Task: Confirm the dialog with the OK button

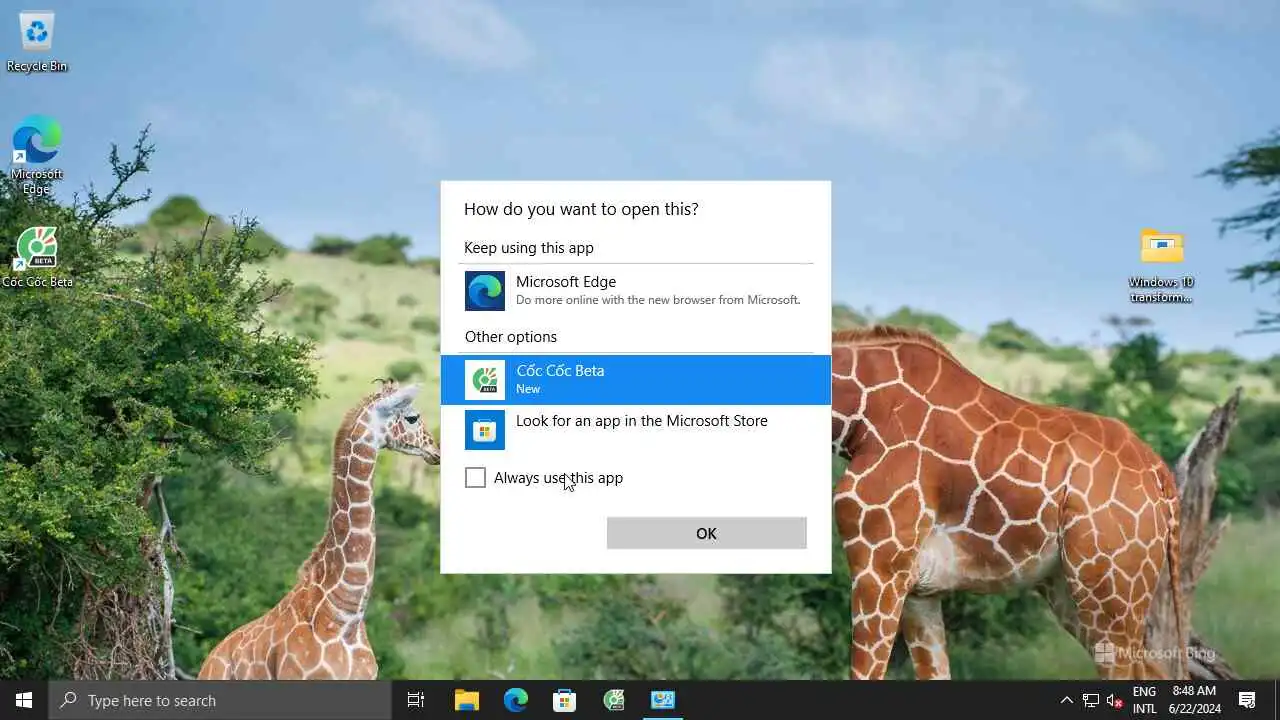Action: click(x=706, y=533)
